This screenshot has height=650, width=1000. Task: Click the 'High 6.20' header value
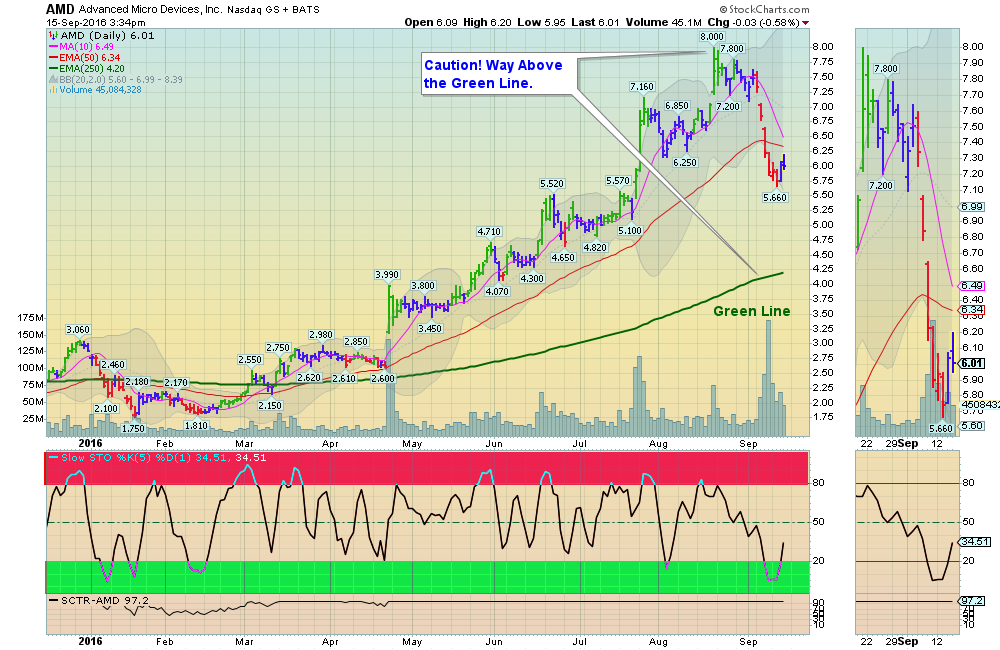(487, 22)
